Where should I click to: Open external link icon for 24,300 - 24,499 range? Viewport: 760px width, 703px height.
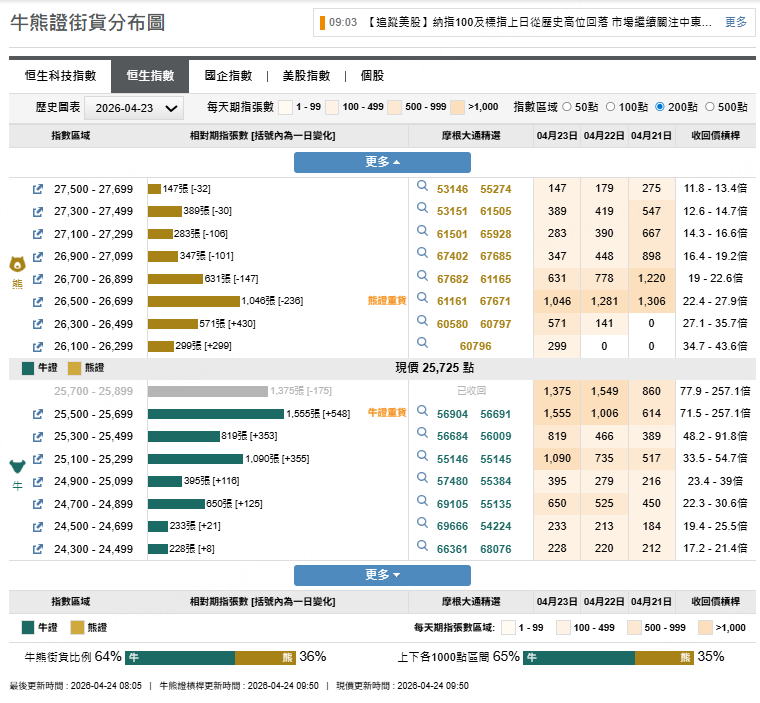pyautogui.click(x=38, y=549)
